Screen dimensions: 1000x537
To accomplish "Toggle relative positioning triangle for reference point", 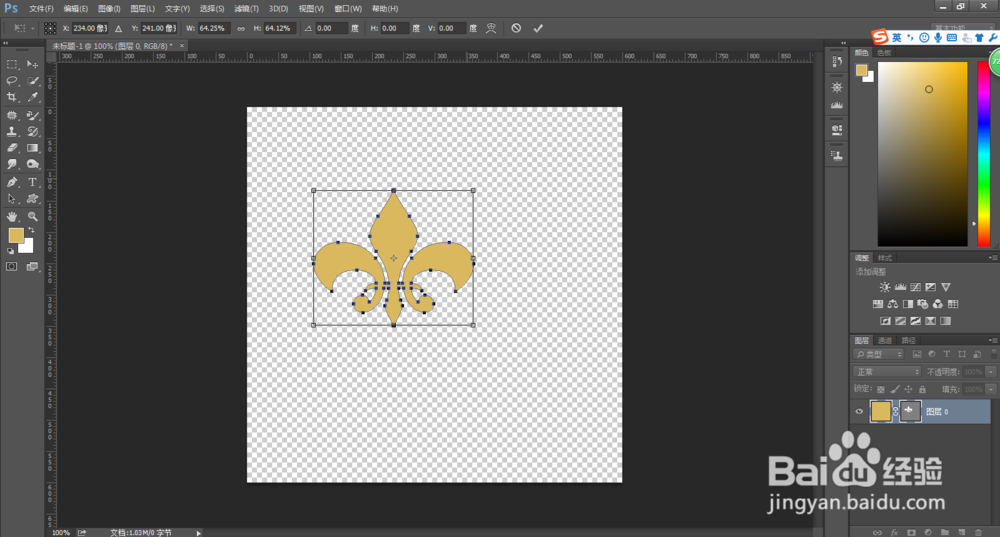I will tap(119, 29).
